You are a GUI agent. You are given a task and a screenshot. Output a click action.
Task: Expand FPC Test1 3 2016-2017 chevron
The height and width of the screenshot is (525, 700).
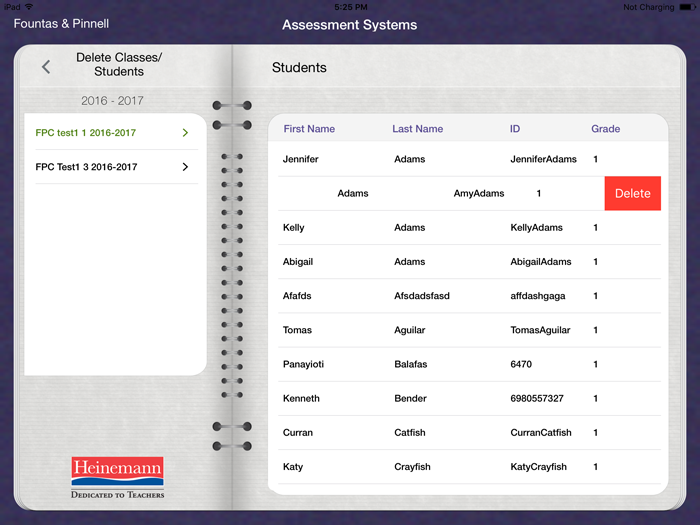point(185,167)
